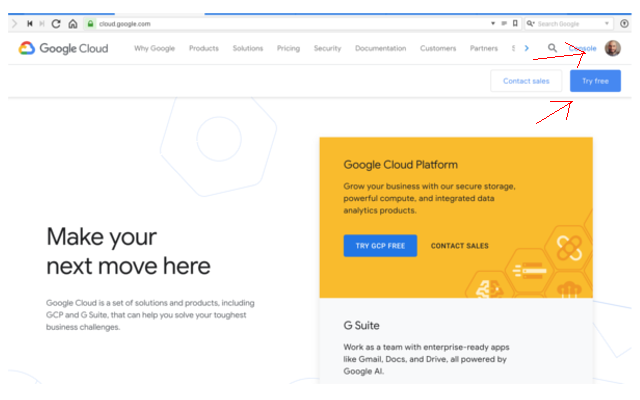Open the Customers menu item
The image size is (640, 400).
pyautogui.click(x=438, y=48)
